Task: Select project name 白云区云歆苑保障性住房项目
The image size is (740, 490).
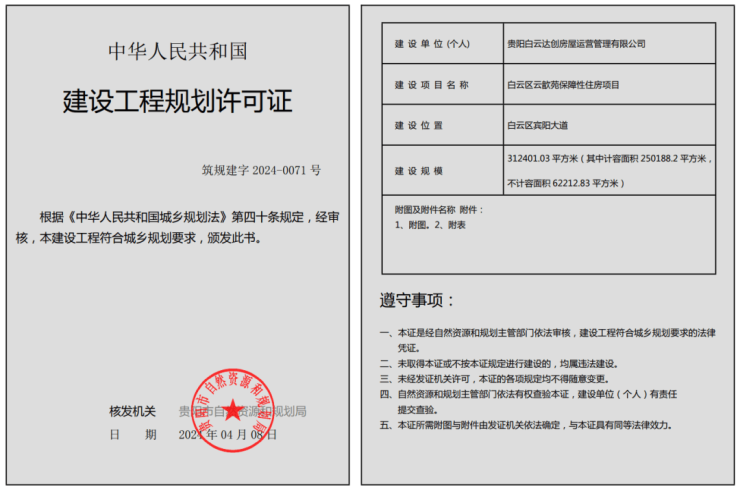Action: pyautogui.click(x=563, y=85)
